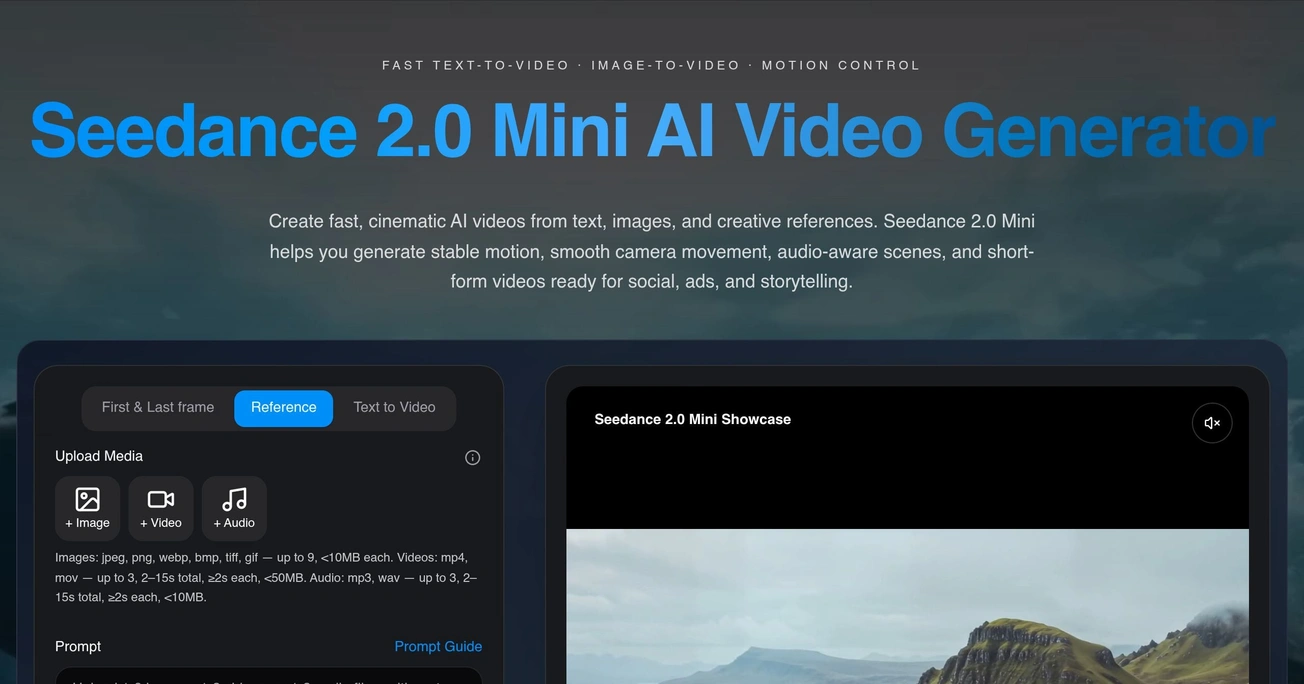Click the FAST TEXT-TO-VIDEO tagline

pos(651,65)
